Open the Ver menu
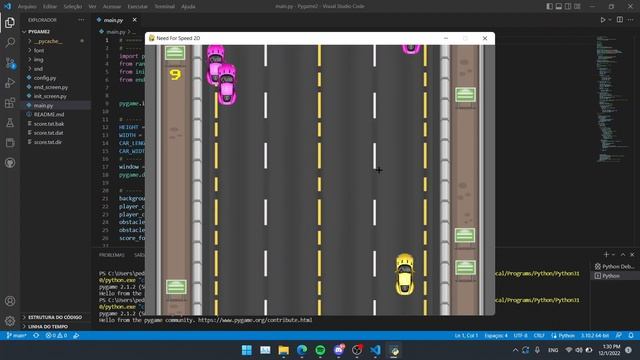This screenshot has width=640, height=360. pos(93,7)
